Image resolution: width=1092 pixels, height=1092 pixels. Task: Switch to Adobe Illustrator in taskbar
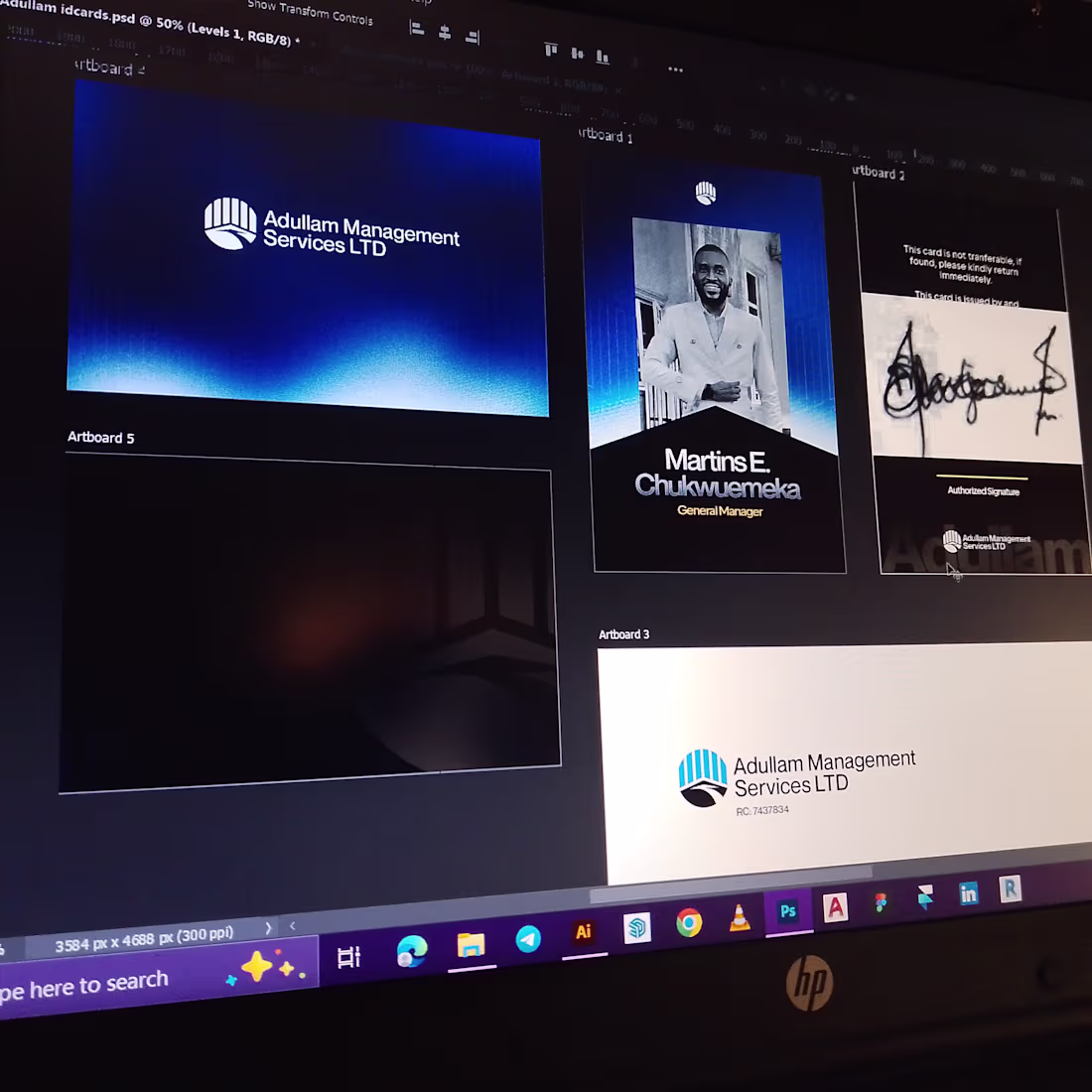(x=584, y=931)
